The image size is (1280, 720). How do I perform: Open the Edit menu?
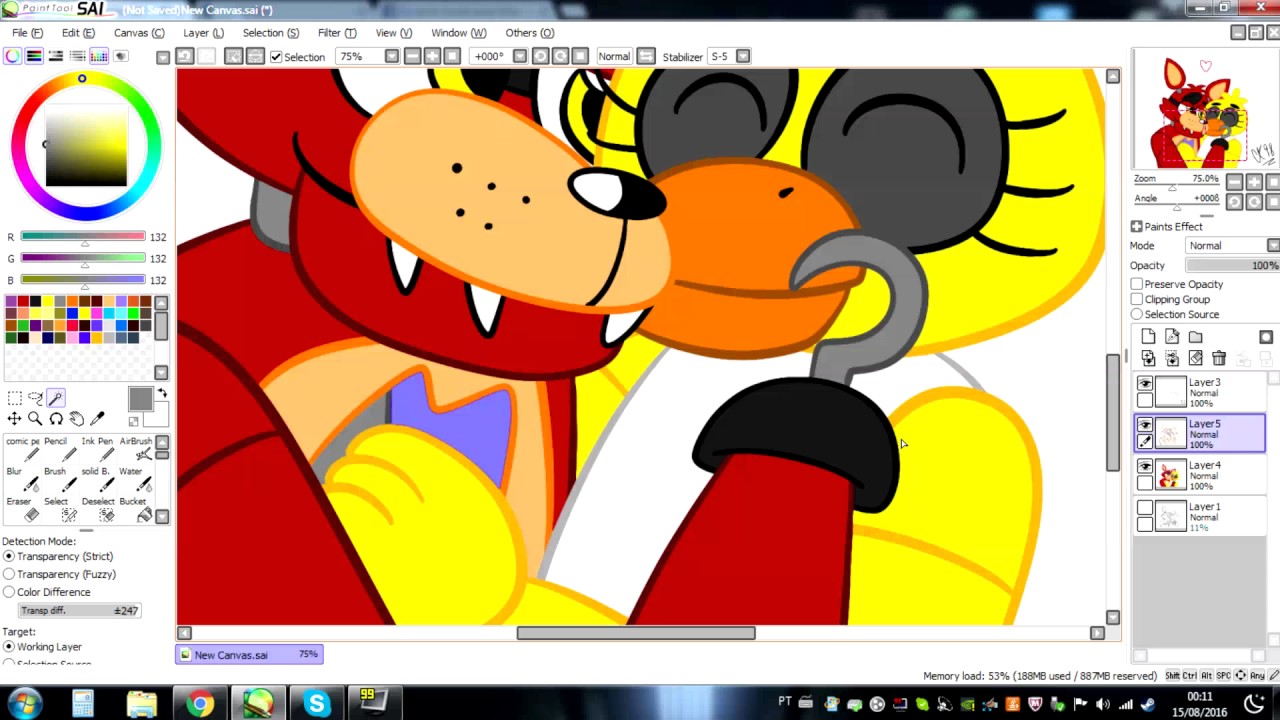coord(78,33)
